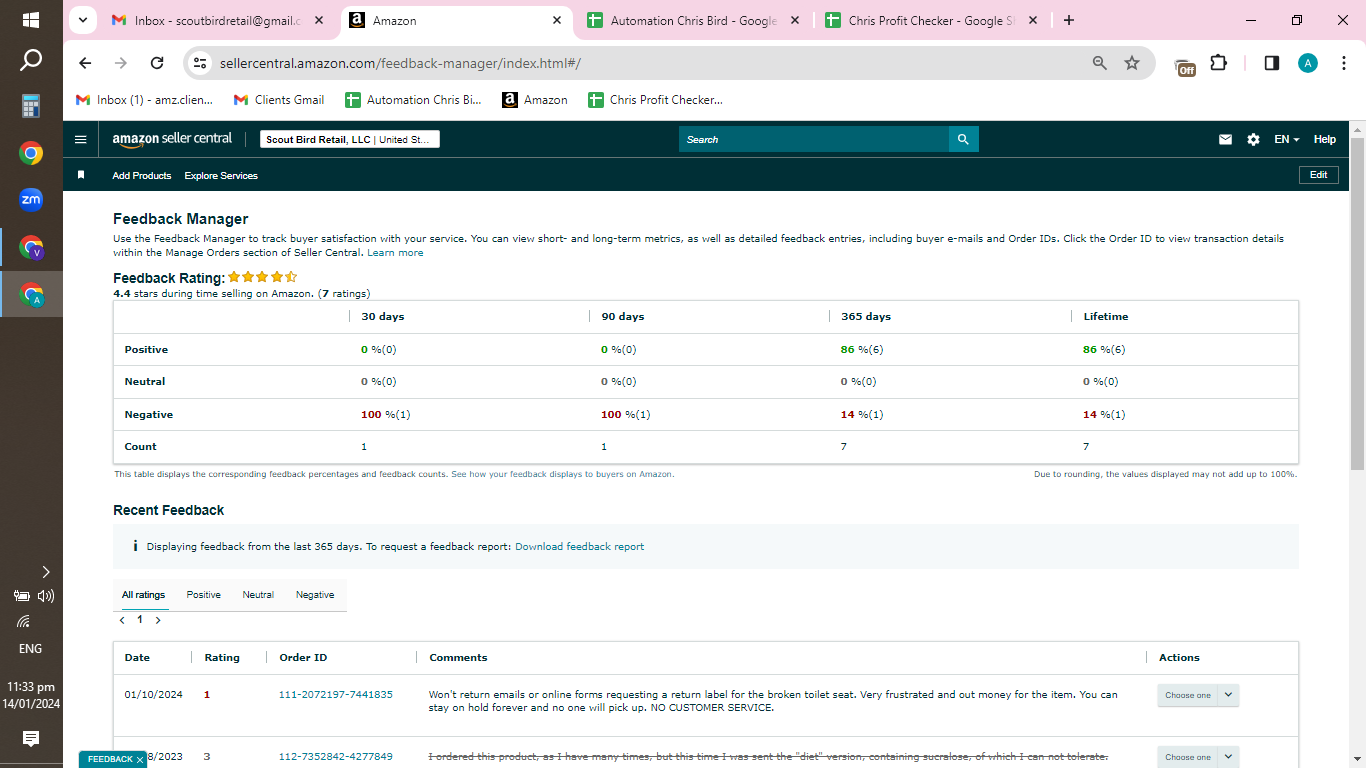
Task: Click the Edit button in the top bar
Action: click(1319, 175)
